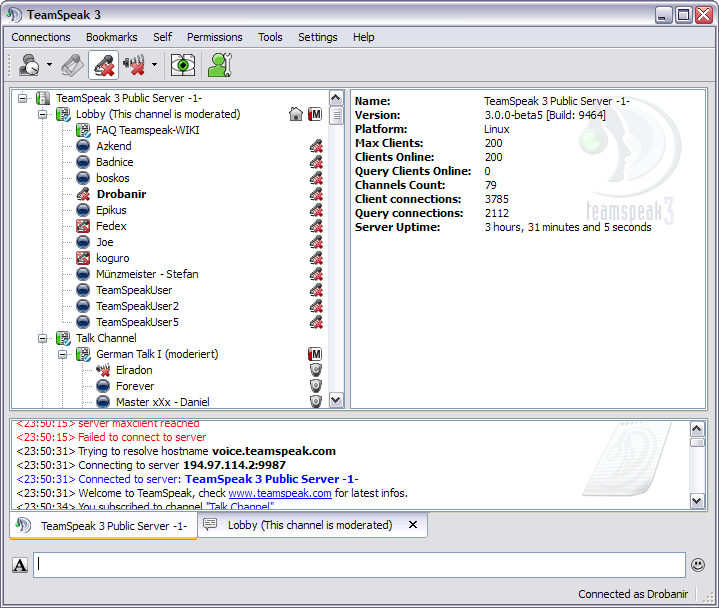Select user boskos in the channel tree
Screen dimensions: 719x608
(113, 178)
